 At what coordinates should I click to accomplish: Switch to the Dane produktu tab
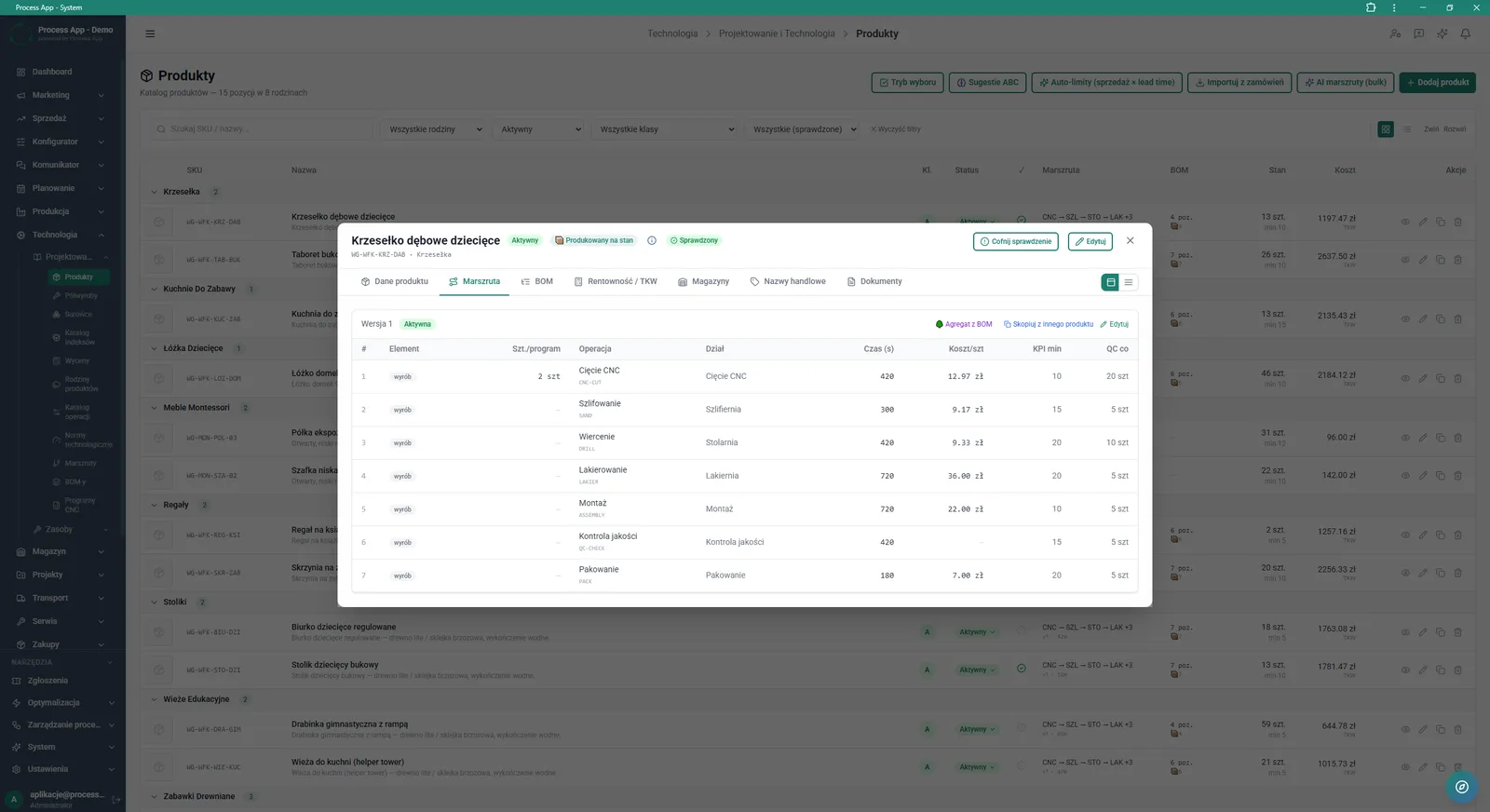(395, 281)
